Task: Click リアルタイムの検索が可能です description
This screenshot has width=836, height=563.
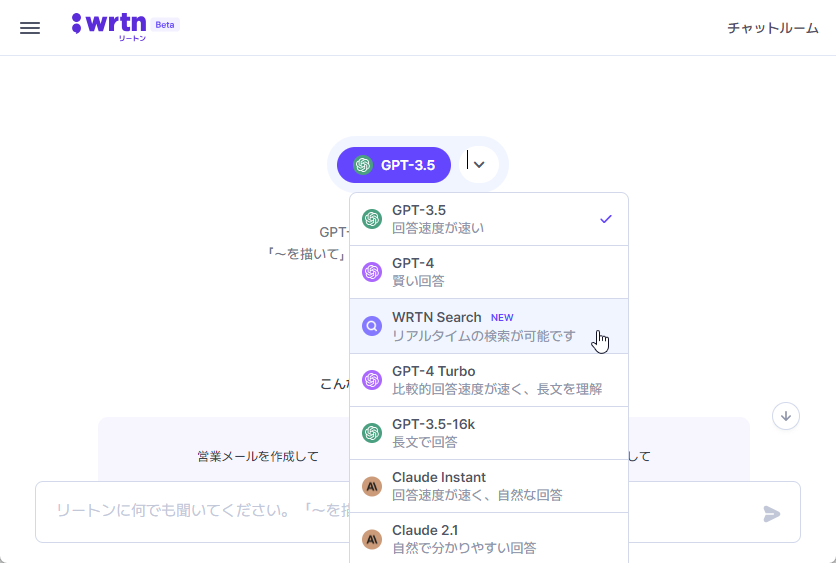Action: tap(484, 336)
